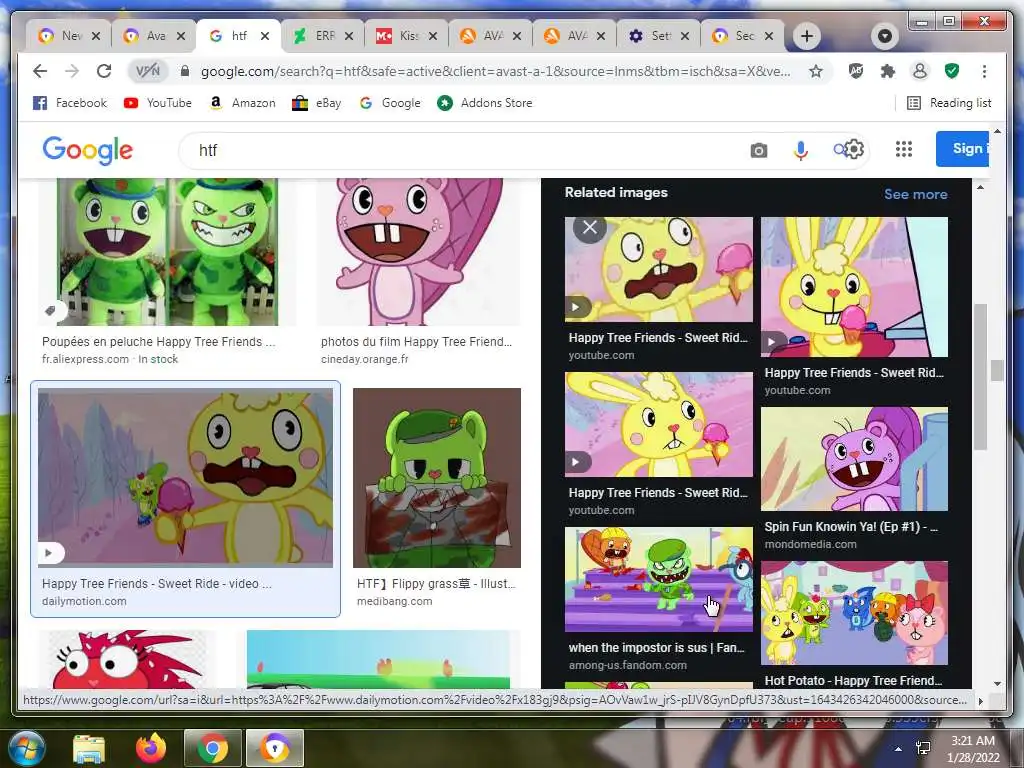Click the page's vertical scrollbar thumb
This screenshot has height=768, width=1024.
pos(997,370)
